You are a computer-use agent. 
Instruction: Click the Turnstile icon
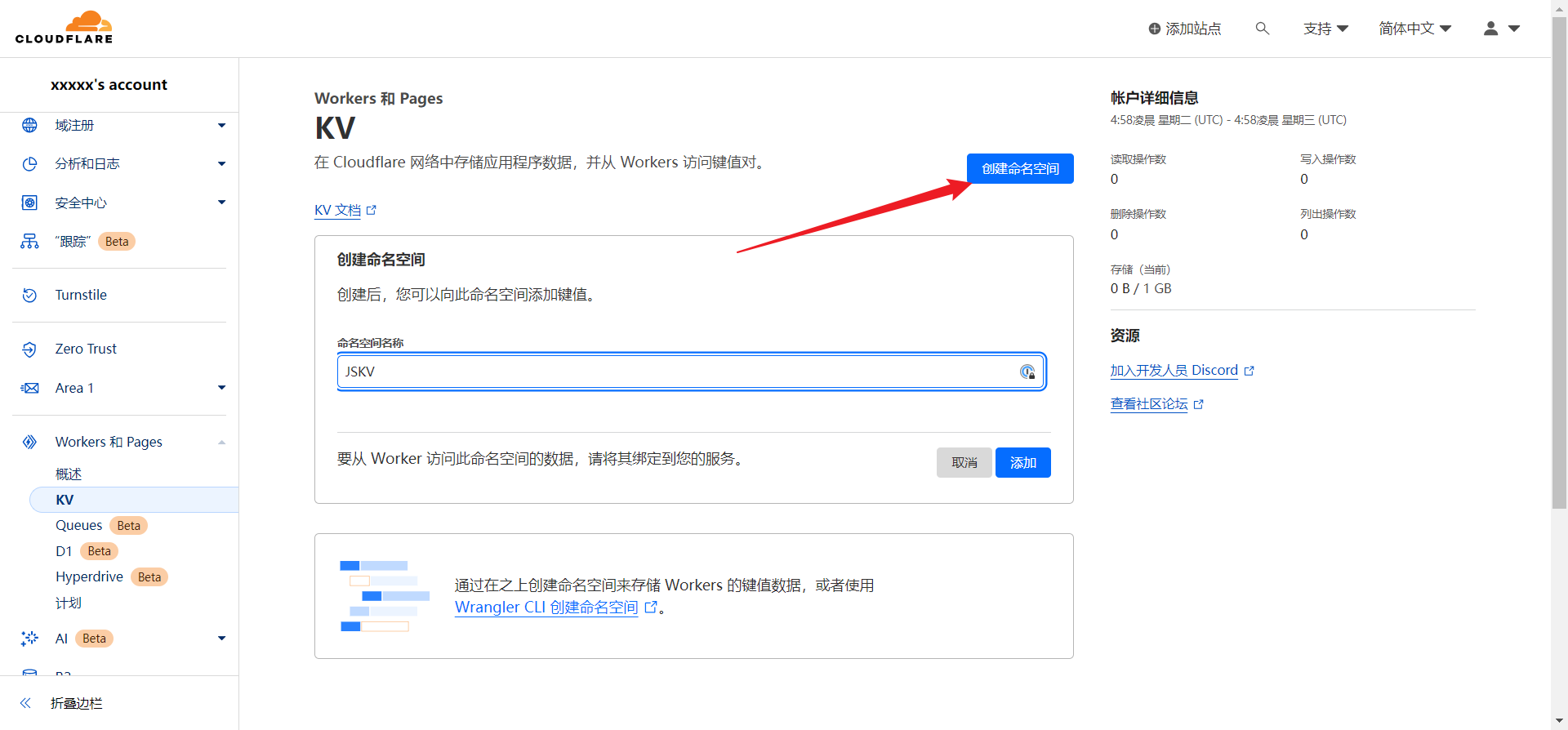point(29,295)
